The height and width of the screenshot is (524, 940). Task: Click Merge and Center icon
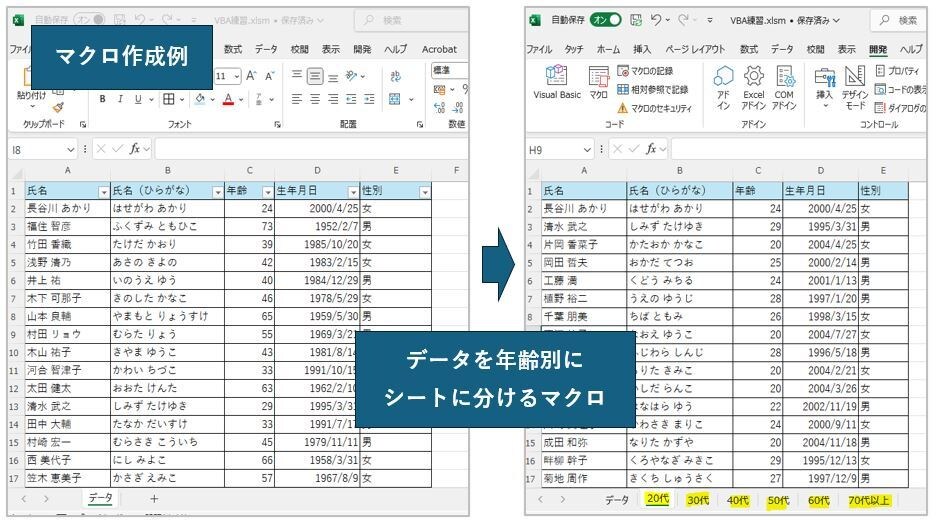coord(395,99)
